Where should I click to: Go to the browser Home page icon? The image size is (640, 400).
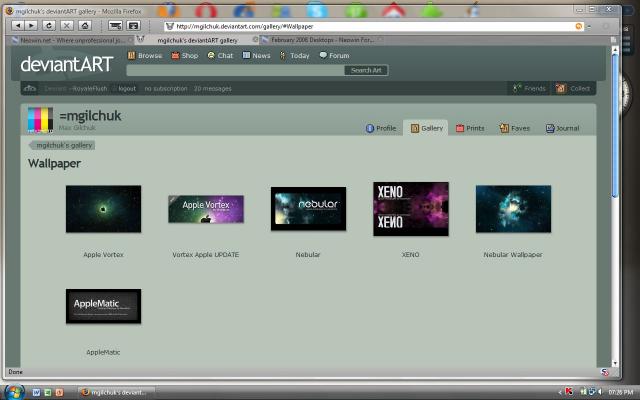click(85, 26)
